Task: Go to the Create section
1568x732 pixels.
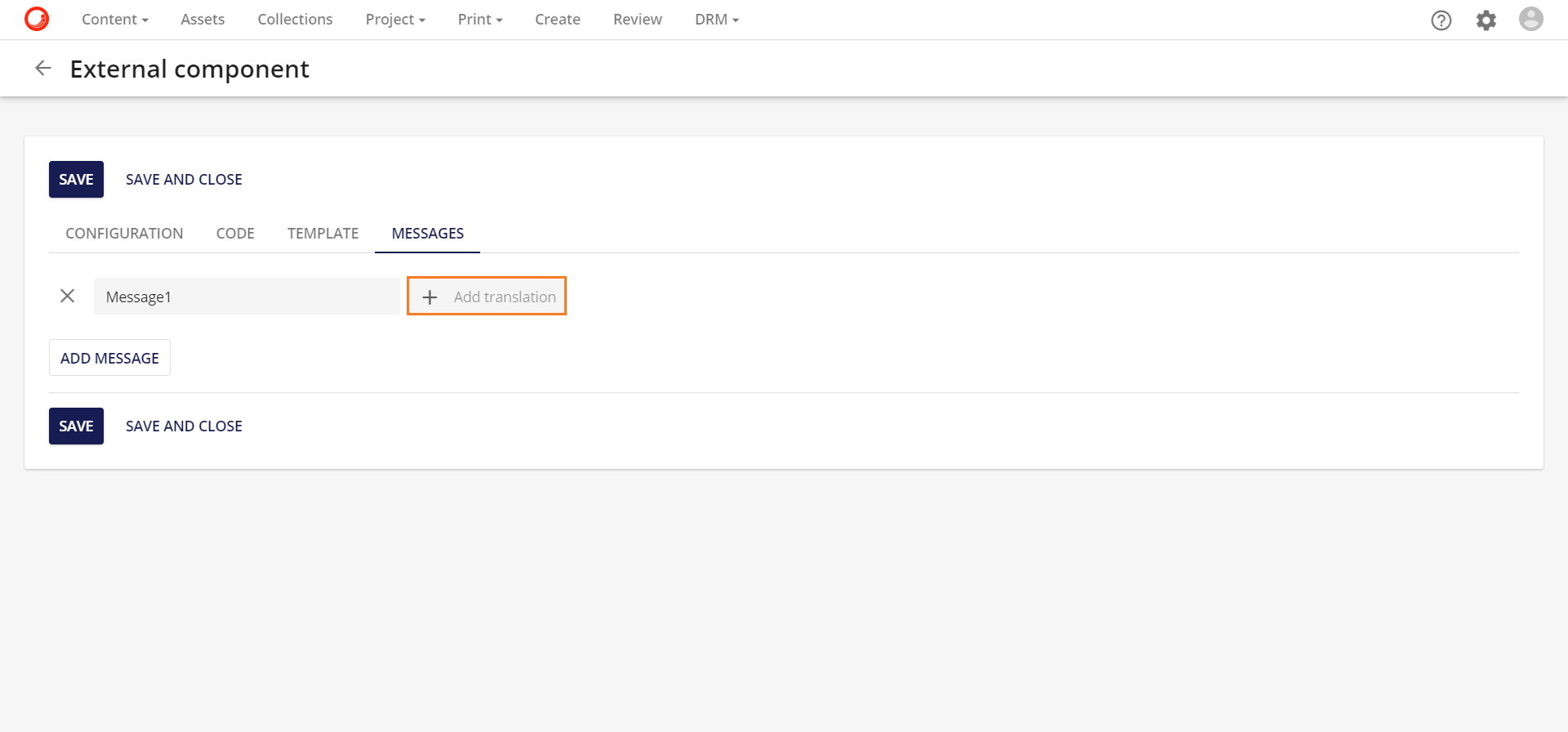Action: tap(558, 20)
